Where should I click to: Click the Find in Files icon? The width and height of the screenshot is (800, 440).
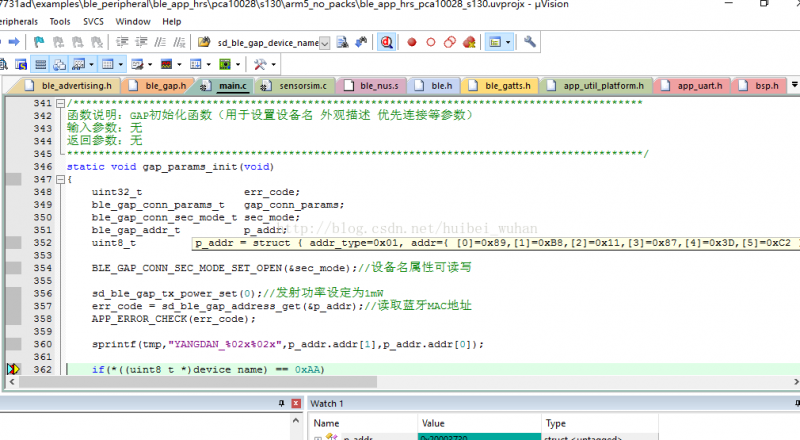342,43
